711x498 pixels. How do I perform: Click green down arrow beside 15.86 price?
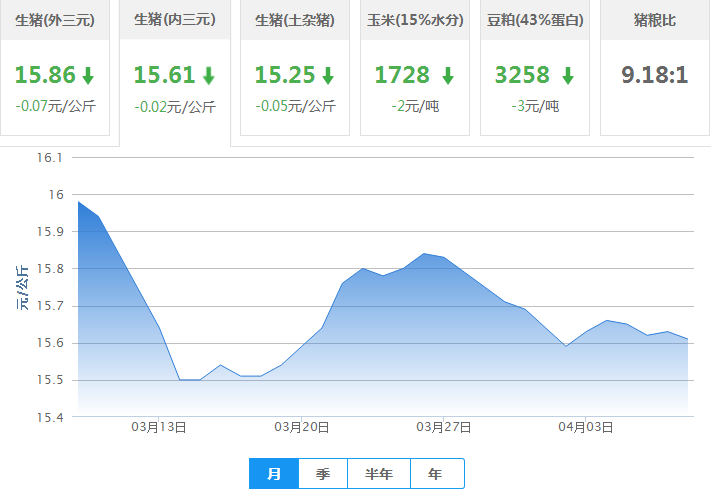[x=88, y=76]
